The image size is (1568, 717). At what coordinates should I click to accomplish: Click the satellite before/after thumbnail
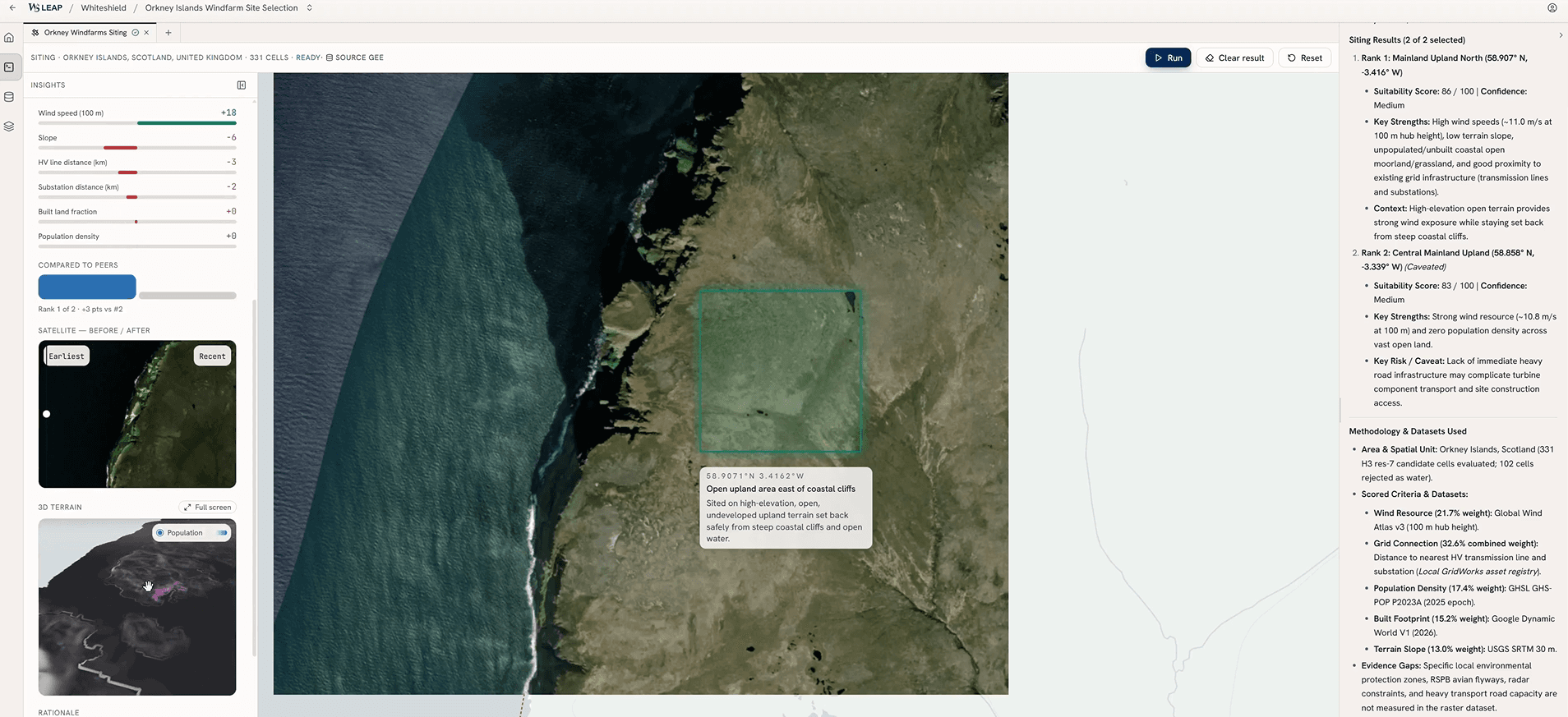pos(137,414)
